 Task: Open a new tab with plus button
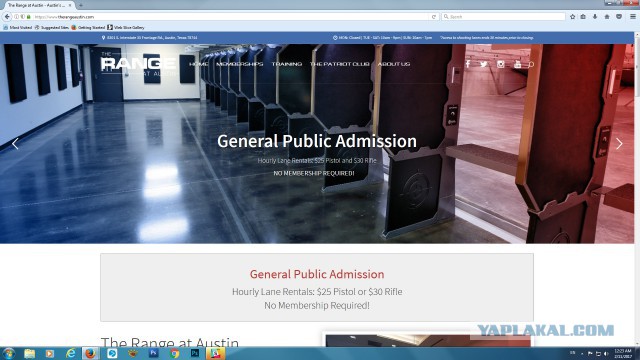81,5
